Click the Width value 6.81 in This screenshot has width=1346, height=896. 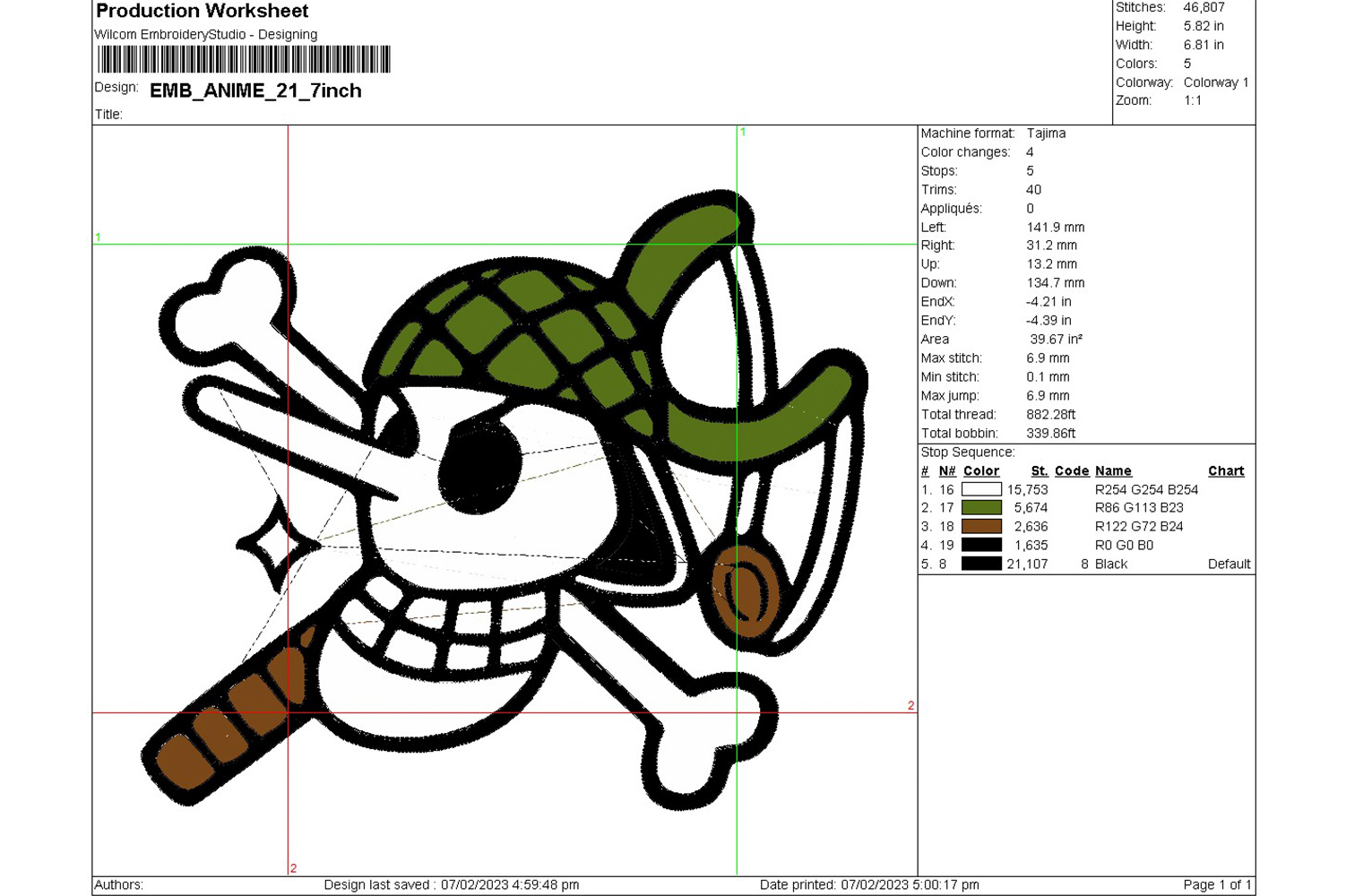[1204, 45]
